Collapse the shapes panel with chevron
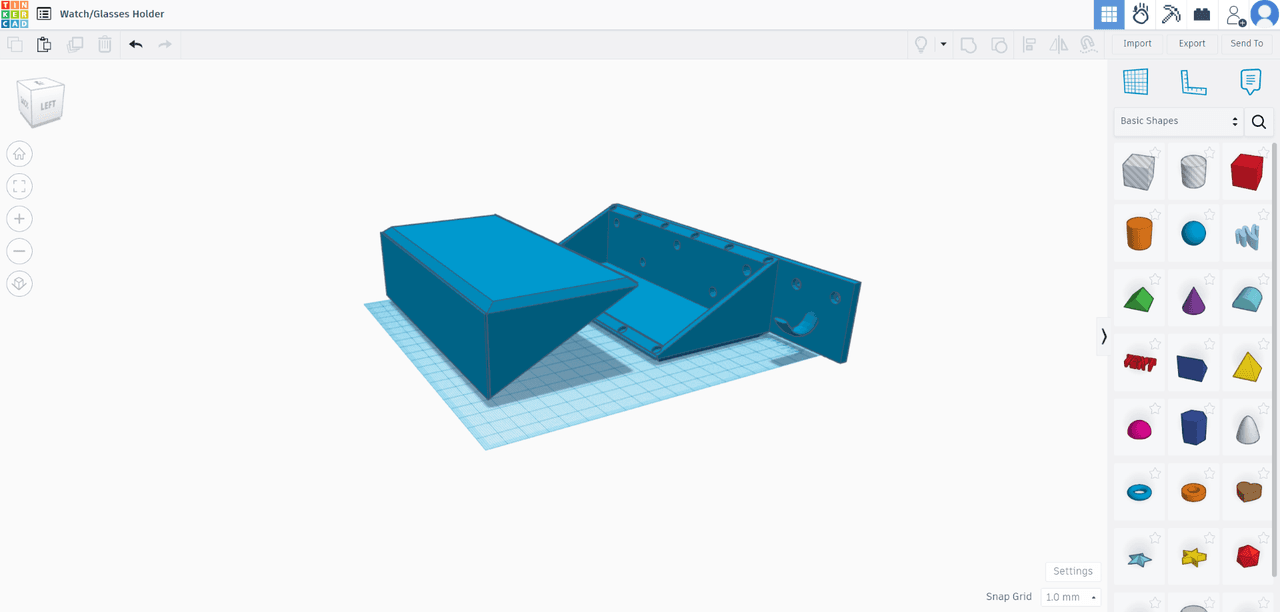Image resolution: width=1280 pixels, height=612 pixels. (1103, 337)
